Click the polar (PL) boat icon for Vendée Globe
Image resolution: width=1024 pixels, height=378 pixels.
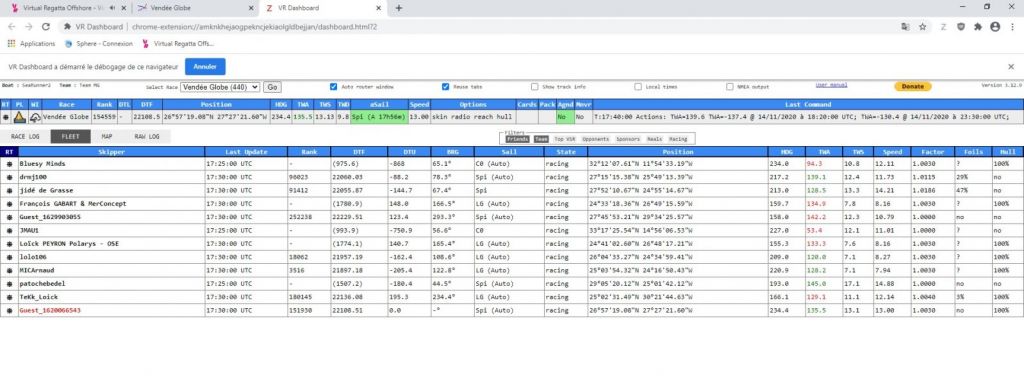20,117
